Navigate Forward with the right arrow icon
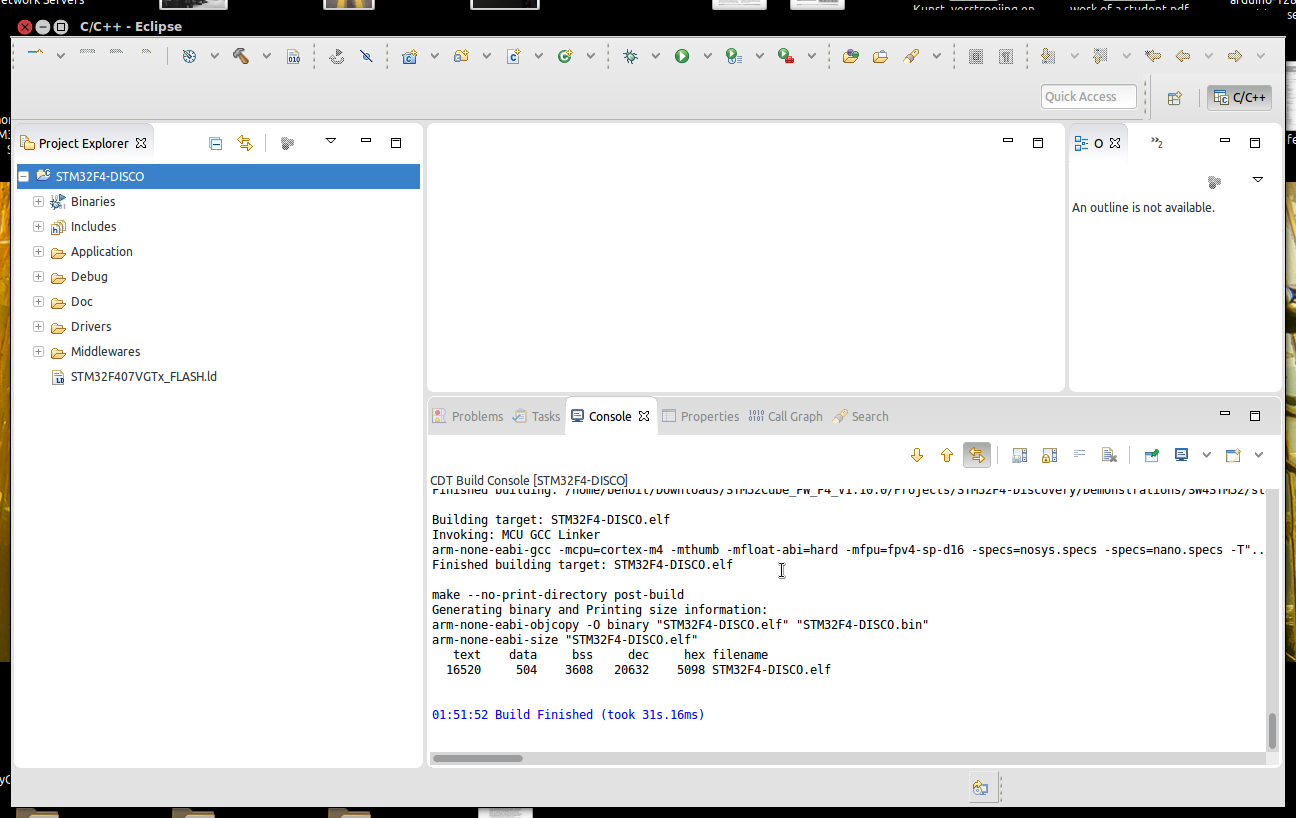1296x818 pixels. [x=1235, y=56]
